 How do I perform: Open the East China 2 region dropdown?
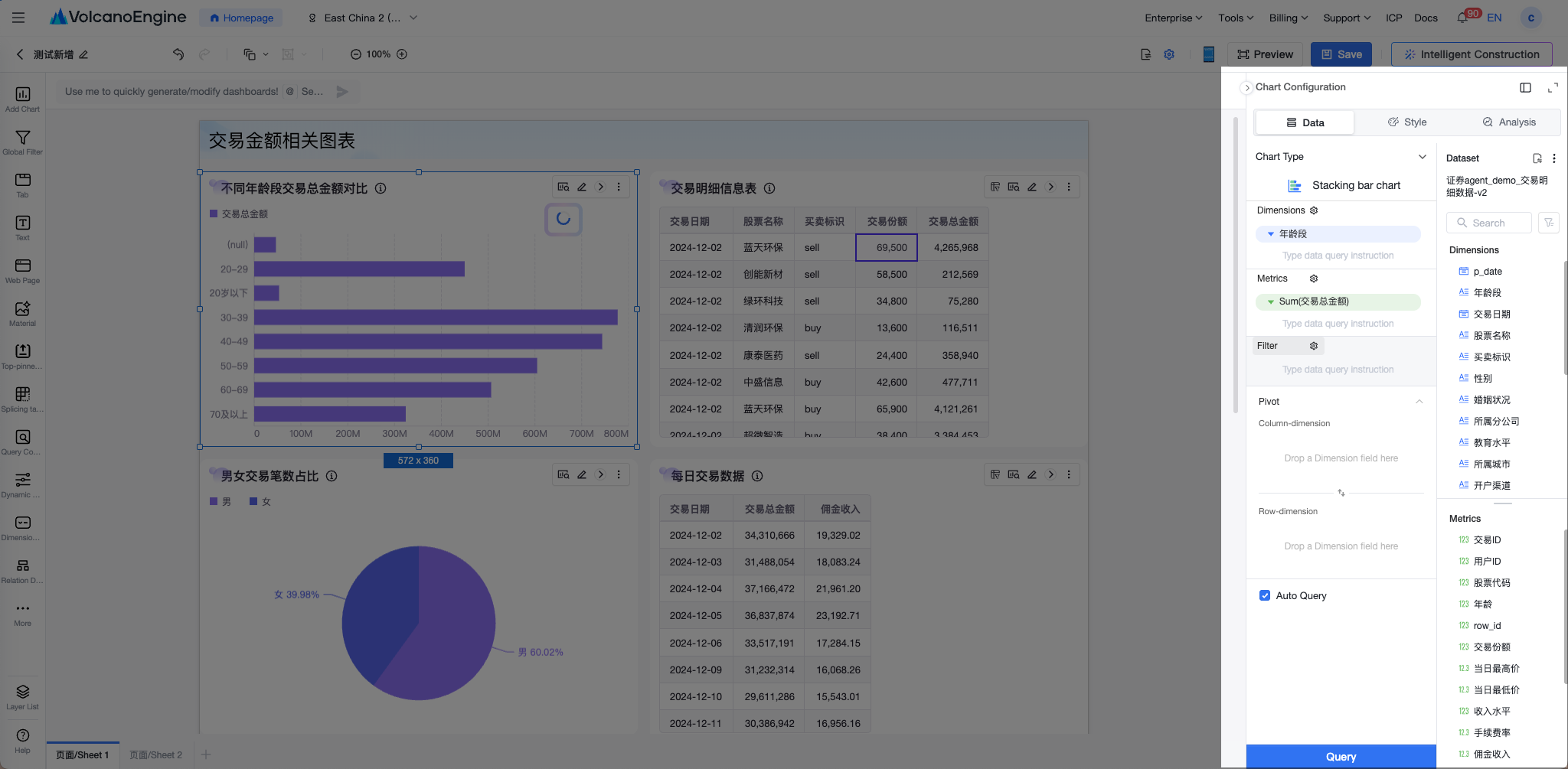coord(363,18)
